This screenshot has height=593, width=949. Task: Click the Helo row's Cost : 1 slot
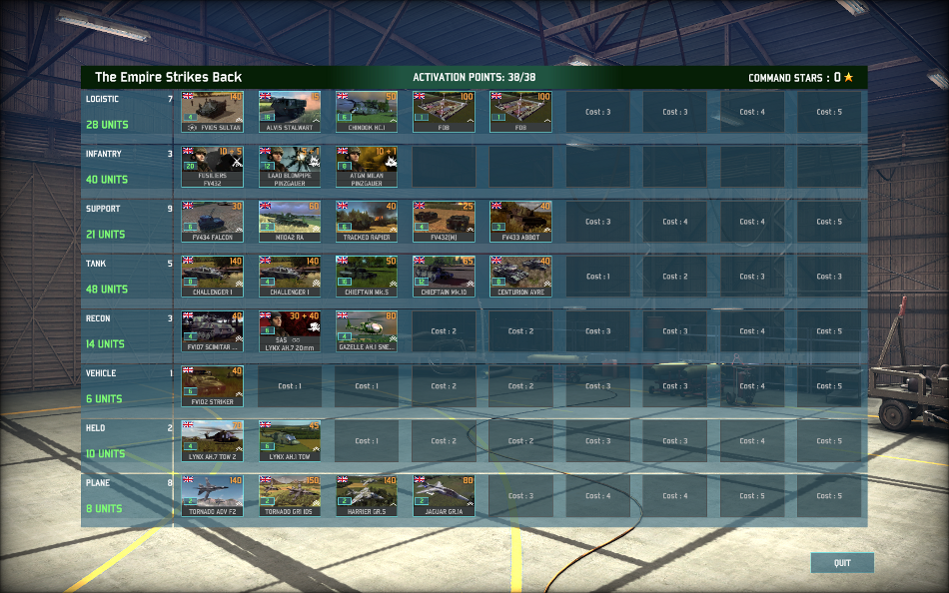pyautogui.click(x=367, y=441)
